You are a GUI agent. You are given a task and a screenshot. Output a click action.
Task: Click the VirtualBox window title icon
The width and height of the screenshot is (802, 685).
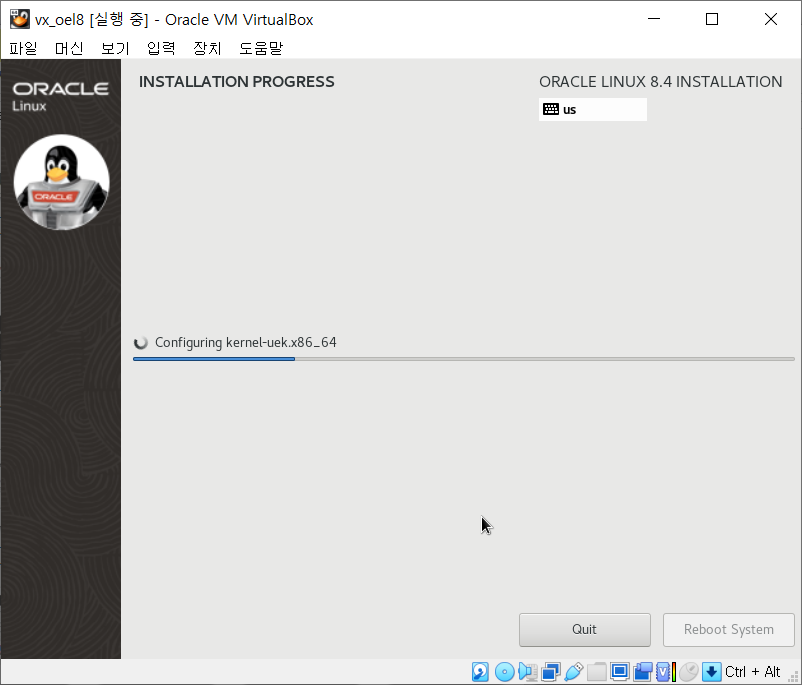20,19
